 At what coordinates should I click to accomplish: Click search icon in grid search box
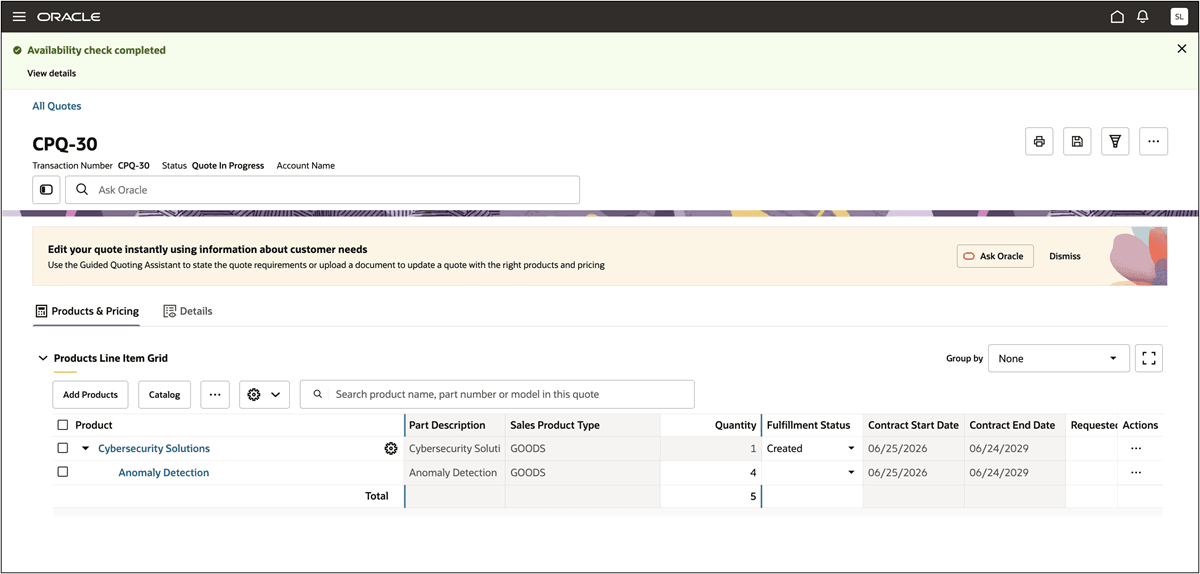(x=318, y=394)
